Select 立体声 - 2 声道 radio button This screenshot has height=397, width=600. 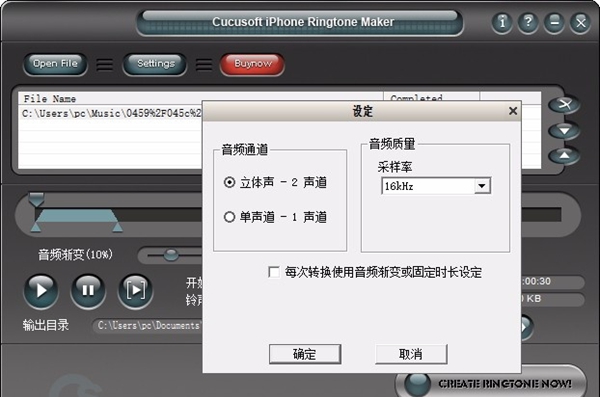(229, 182)
